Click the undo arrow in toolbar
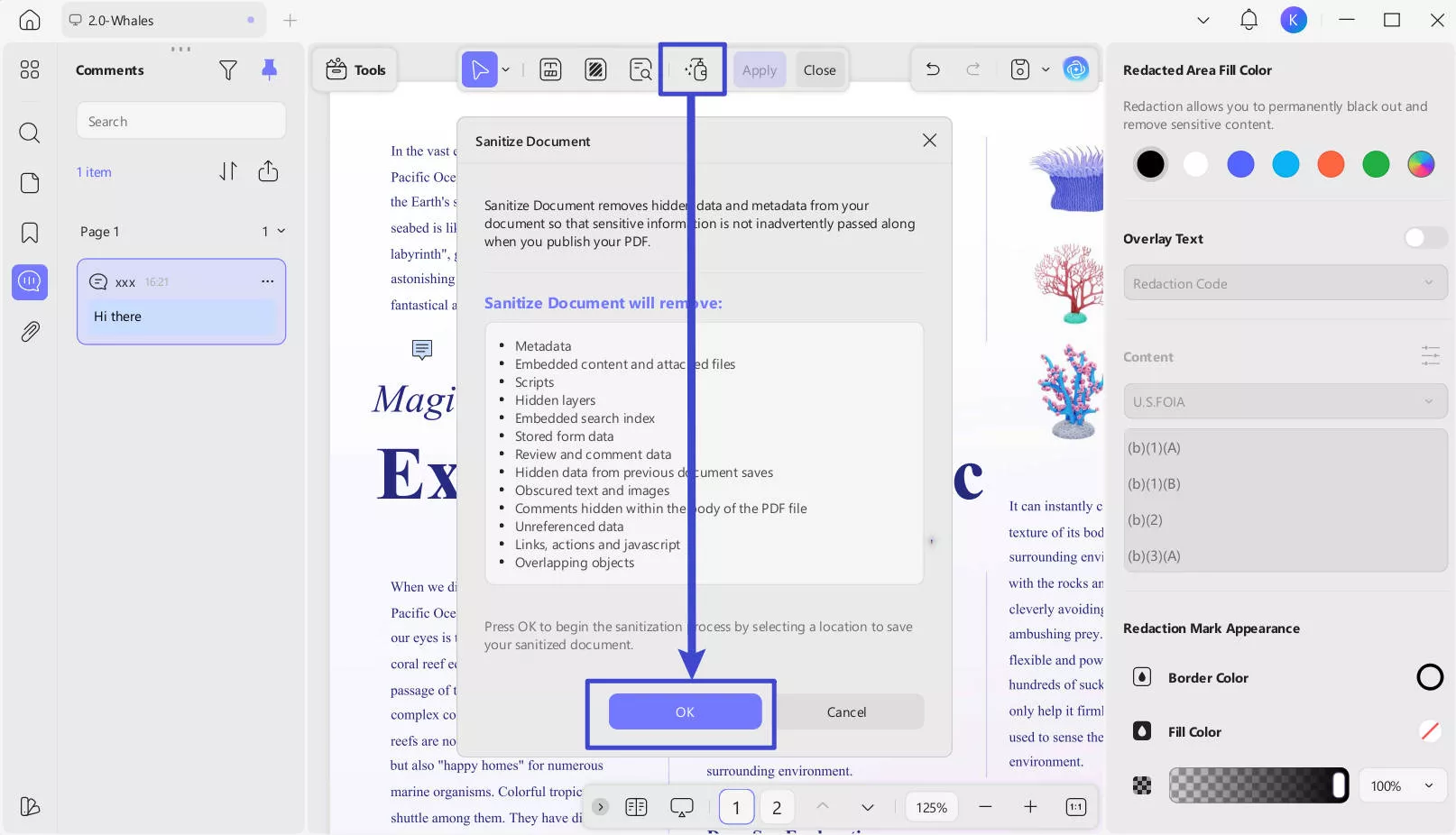Screen dimensions: 1456x835 933,69
